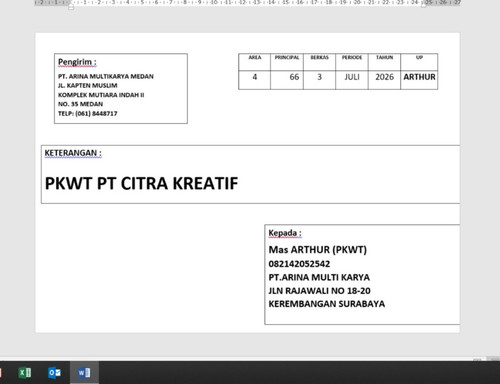Select the AREA header cell
Image resolution: width=500 pixels, height=384 pixels.
point(255,62)
